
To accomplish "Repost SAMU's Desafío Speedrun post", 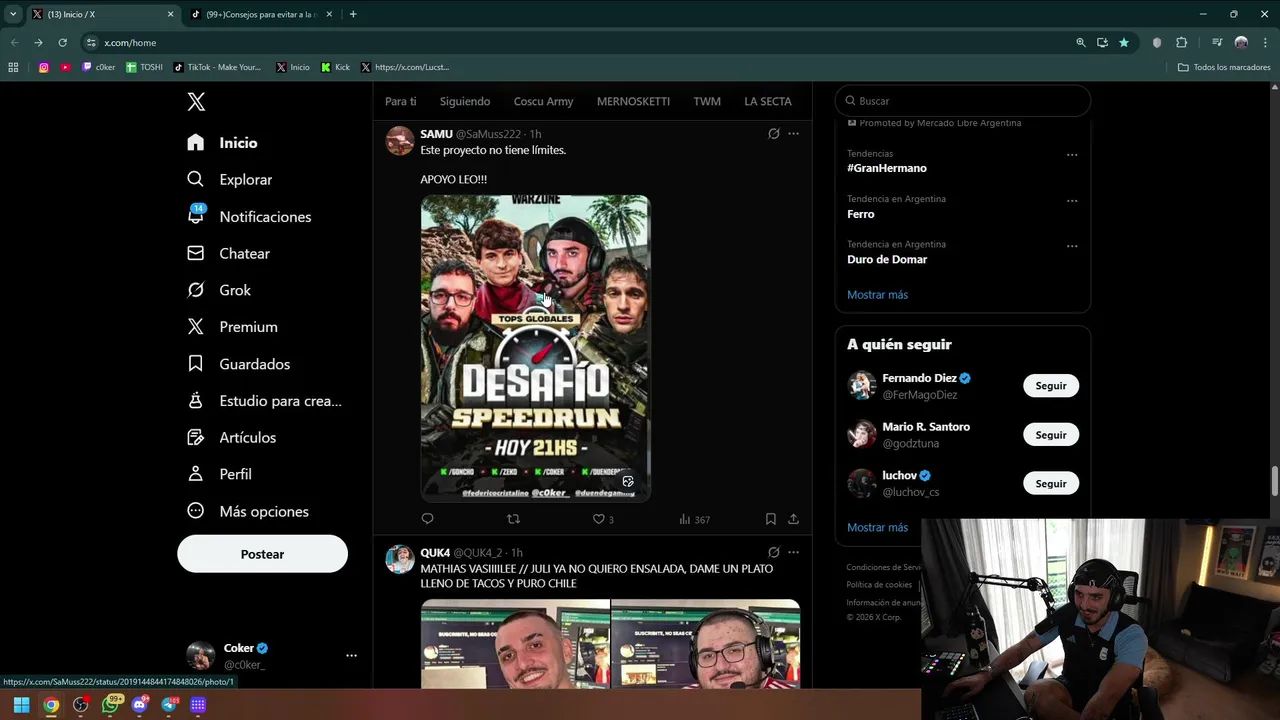I will coord(513,519).
